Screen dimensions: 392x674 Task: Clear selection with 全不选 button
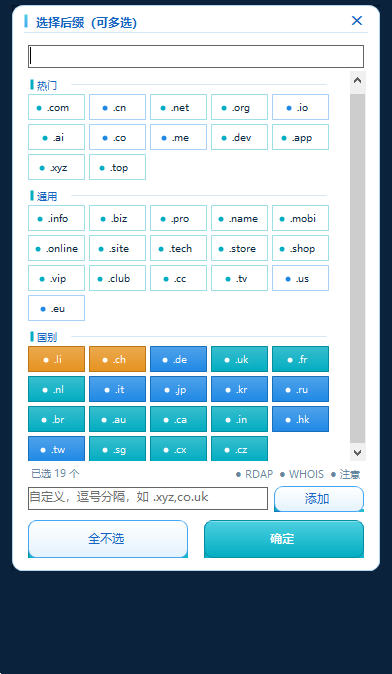click(x=108, y=539)
